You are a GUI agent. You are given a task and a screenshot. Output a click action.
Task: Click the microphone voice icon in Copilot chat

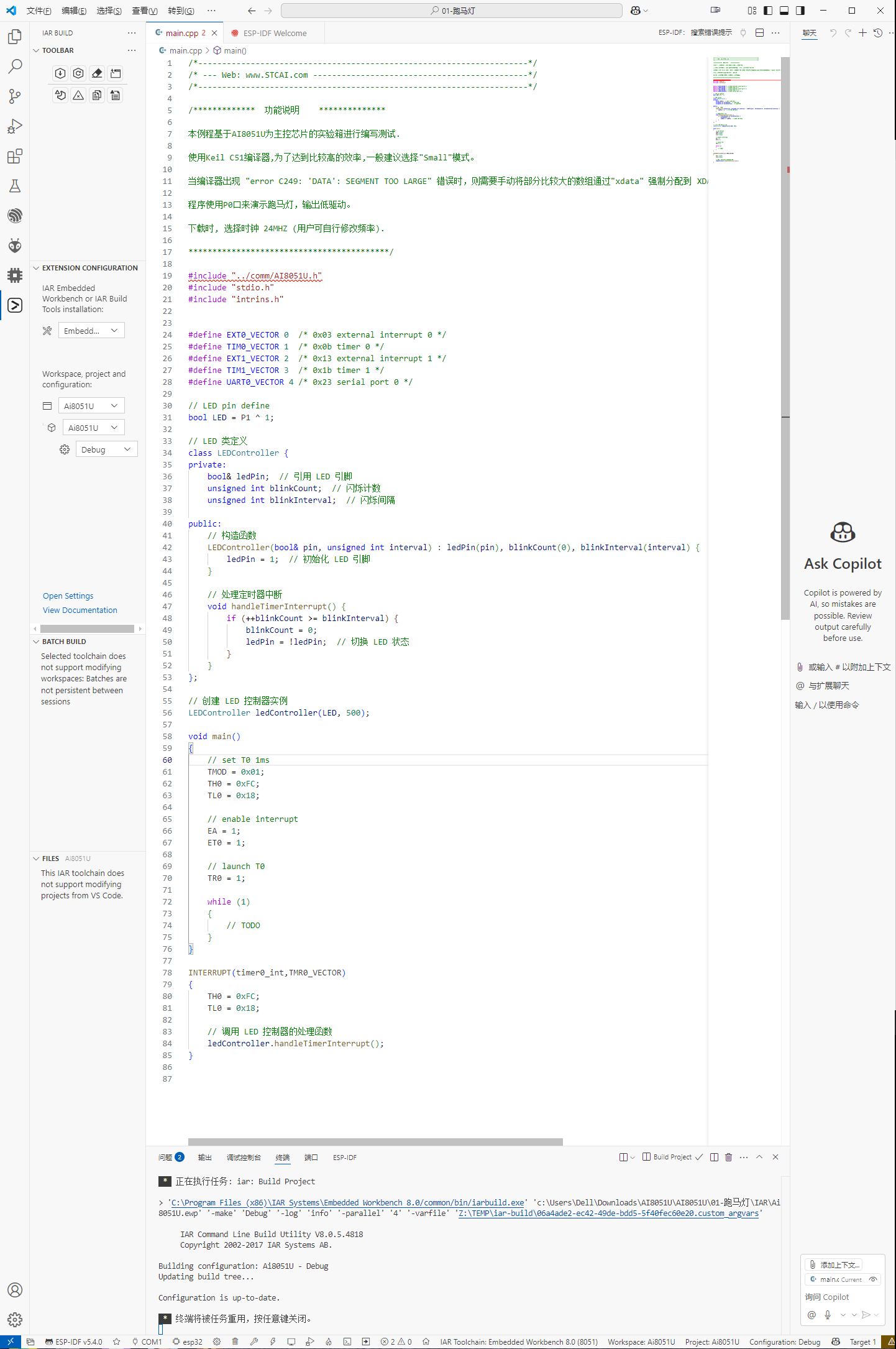pyautogui.click(x=828, y=1315)
